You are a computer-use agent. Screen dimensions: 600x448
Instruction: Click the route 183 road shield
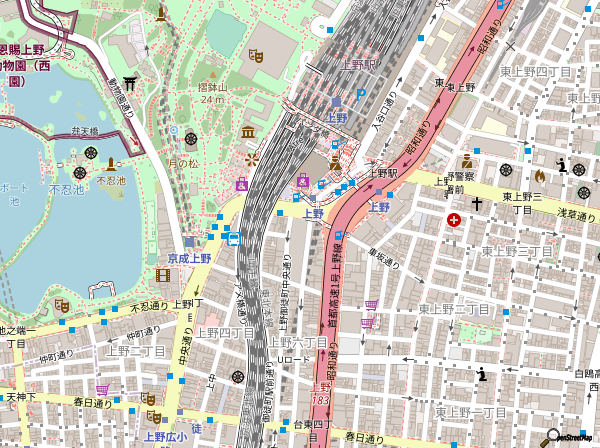coord(321,400)
